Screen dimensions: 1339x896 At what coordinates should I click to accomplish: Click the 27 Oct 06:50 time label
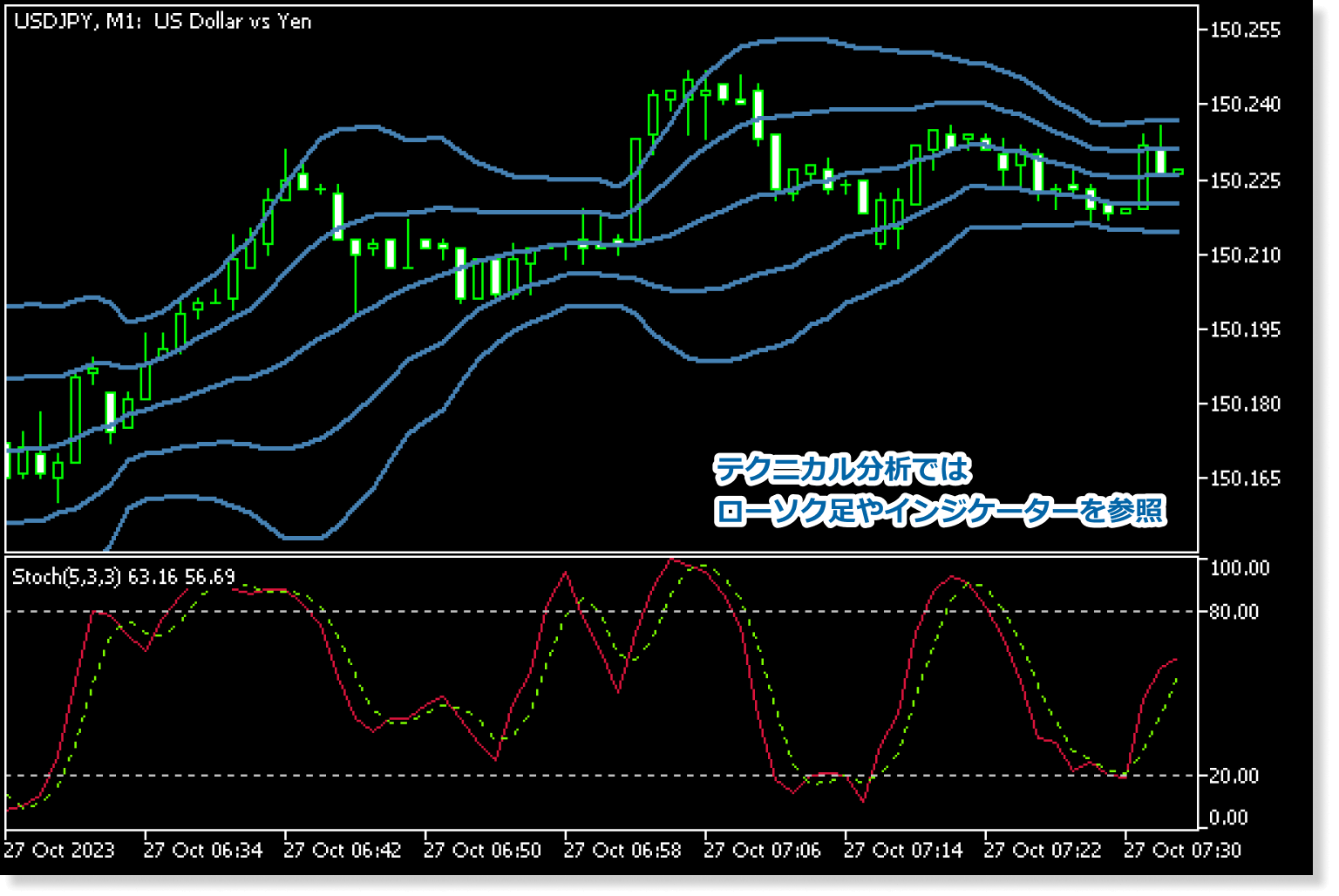(x=483, y=850)
